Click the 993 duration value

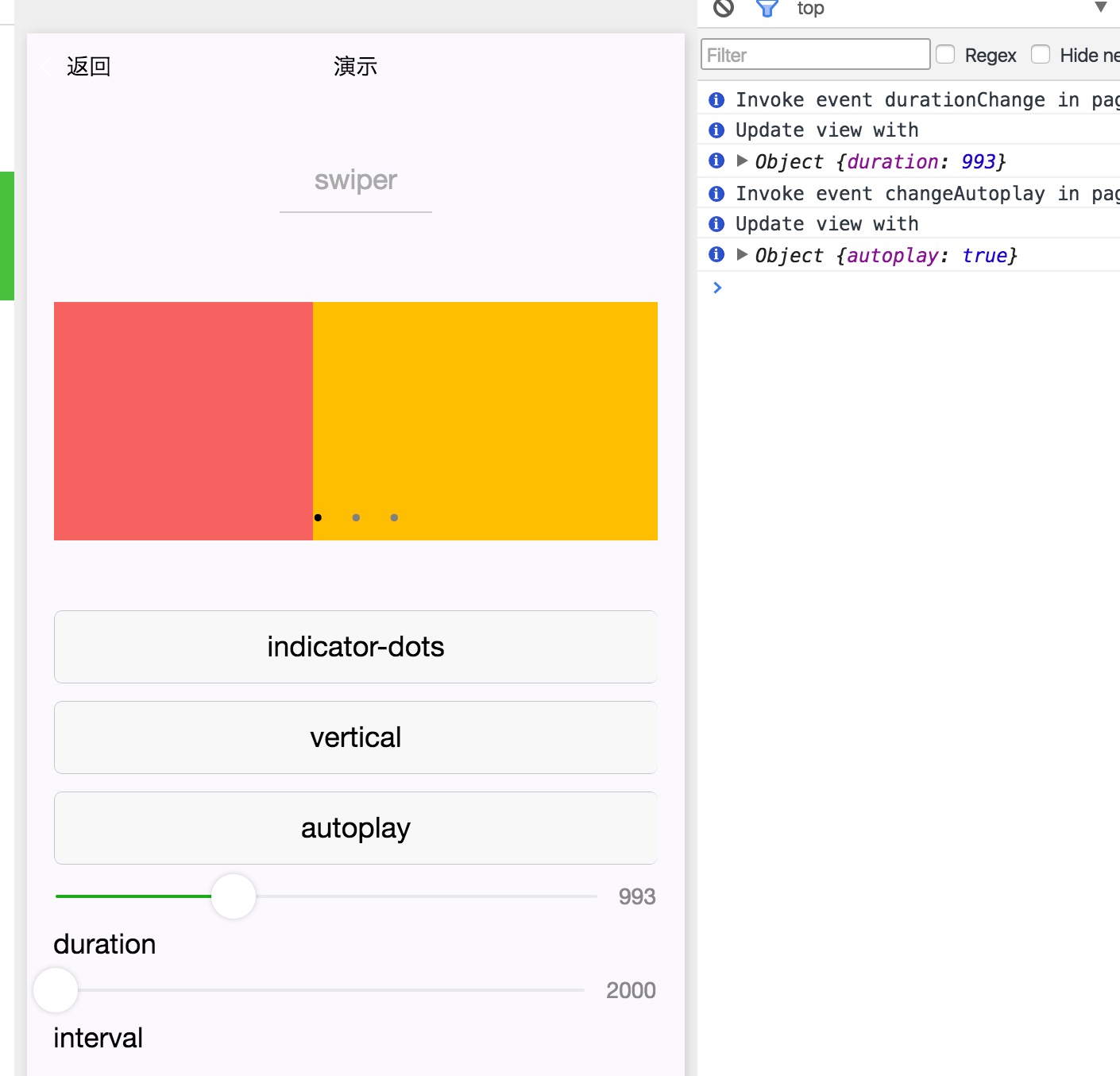pos(637,896)
